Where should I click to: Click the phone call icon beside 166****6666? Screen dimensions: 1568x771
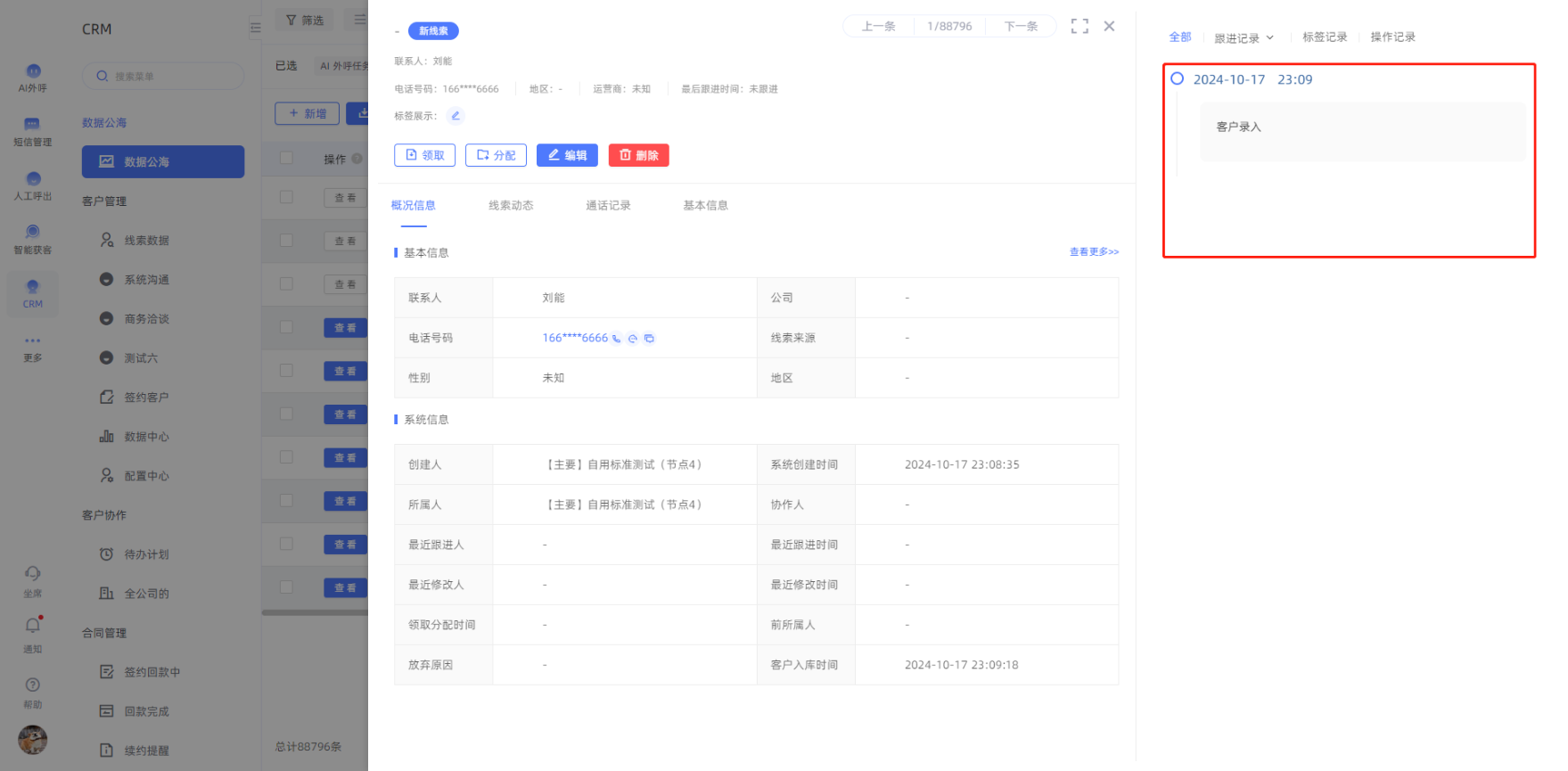point(616,339)
